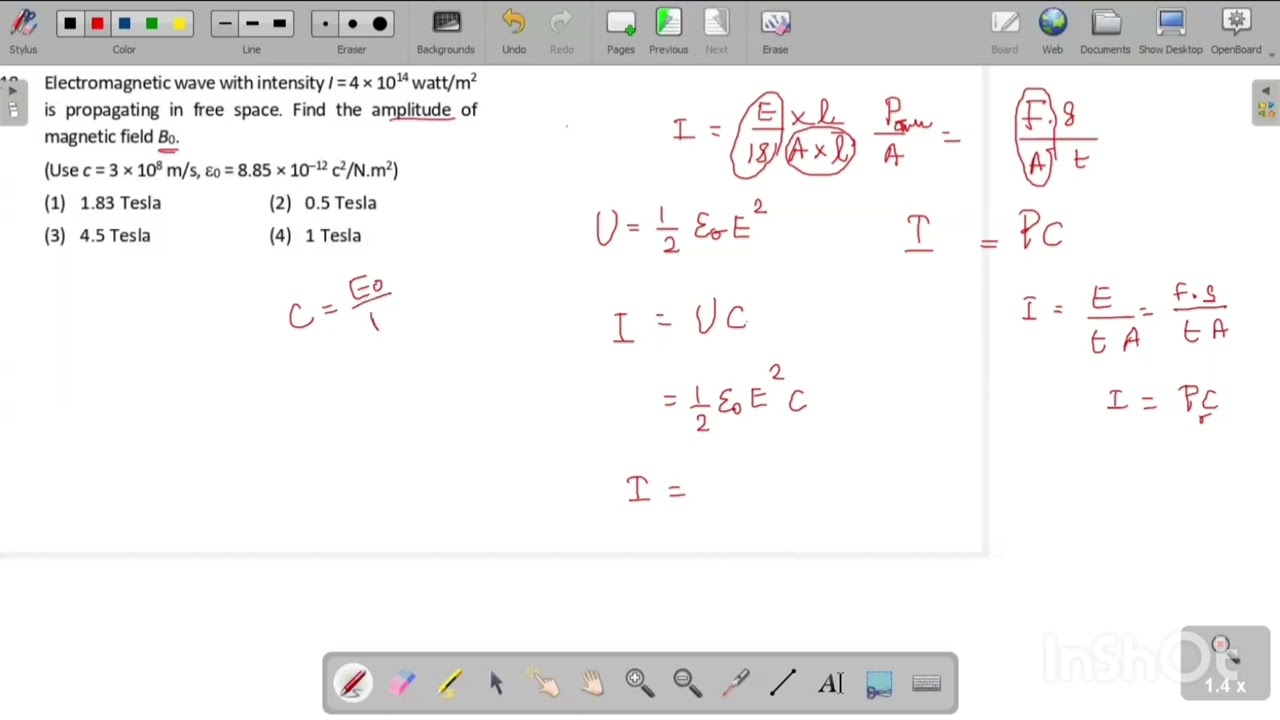
Task: Select the thick line width
Action: click(279, 24)
